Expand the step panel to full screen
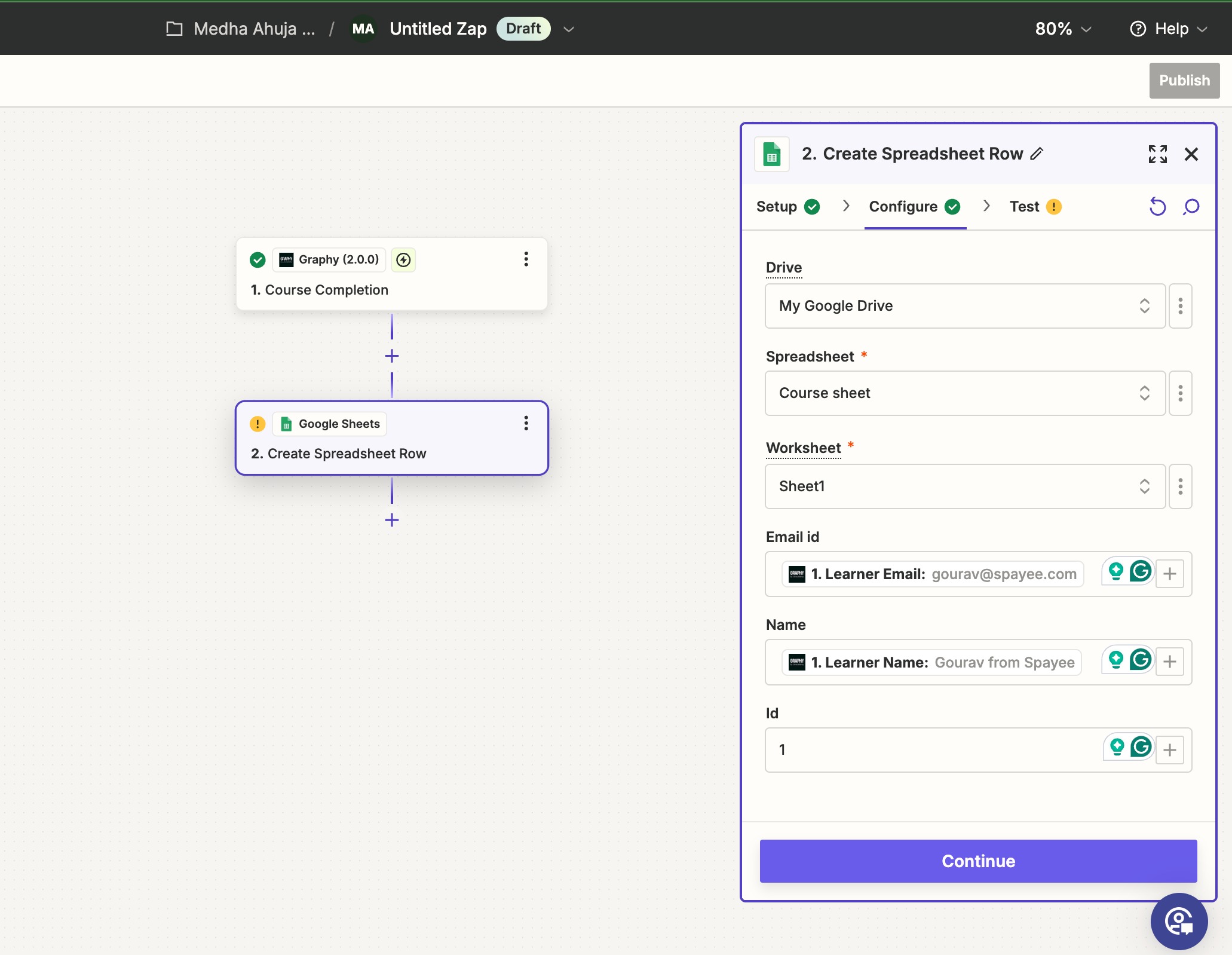 (1157, 154)
